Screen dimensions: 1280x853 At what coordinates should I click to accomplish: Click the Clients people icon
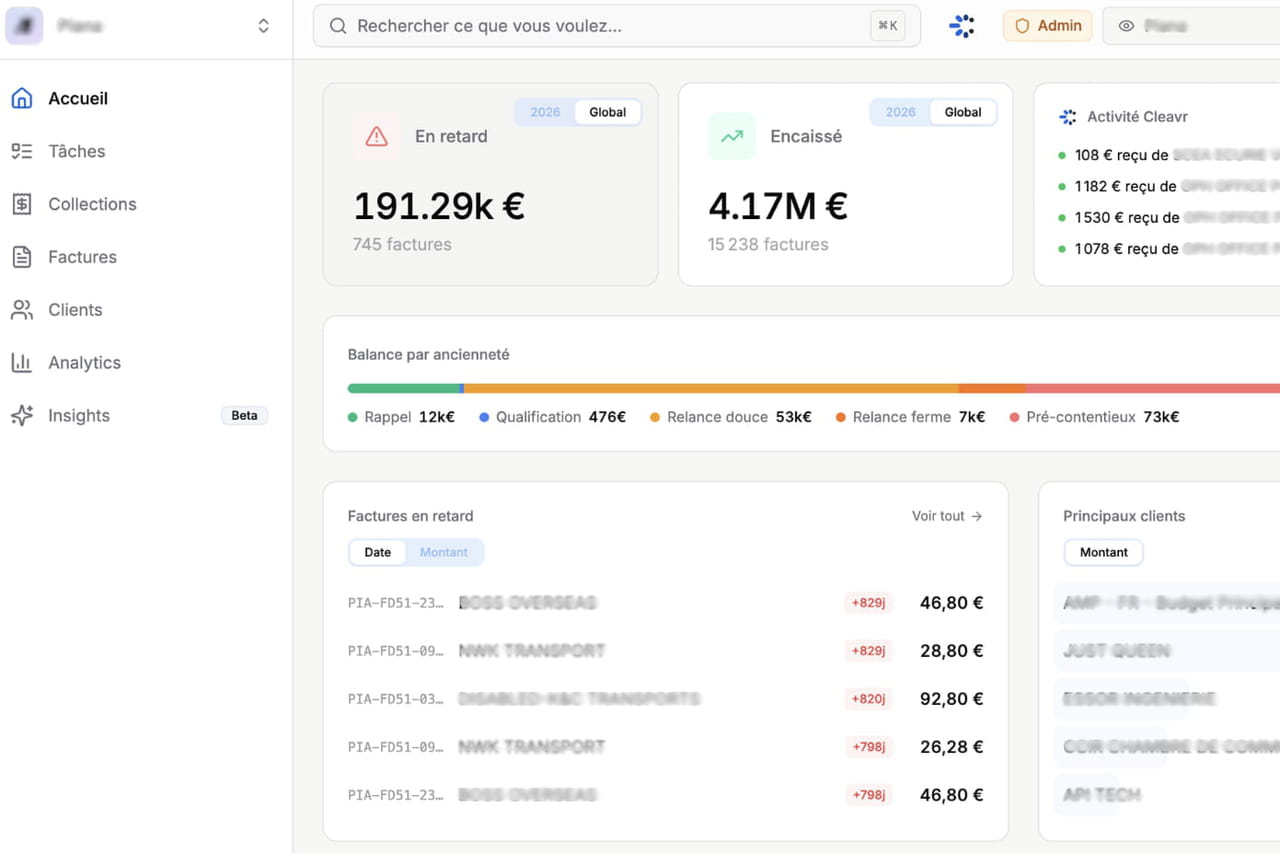coord(21,310)
